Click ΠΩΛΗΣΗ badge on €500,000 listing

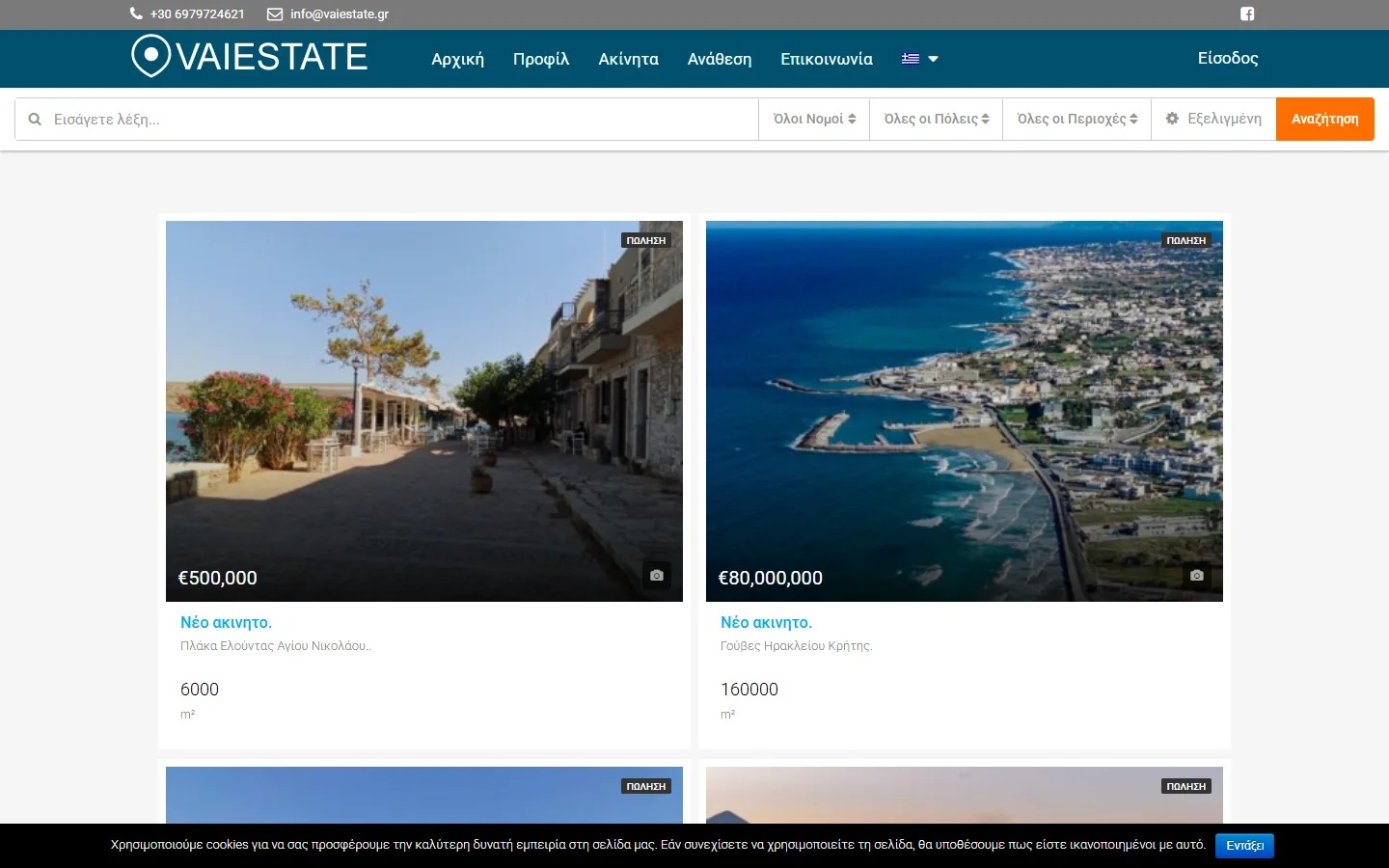click(x=646, y=240)
